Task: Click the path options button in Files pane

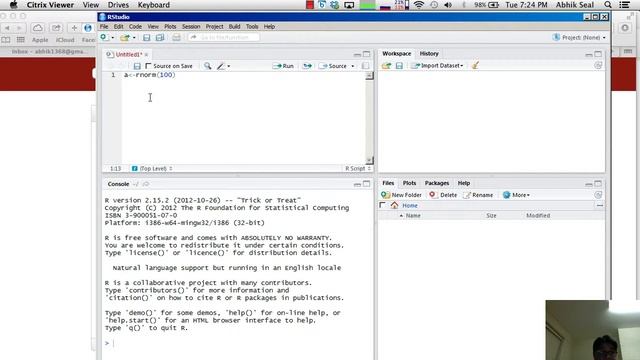Action: click(600, 205)
